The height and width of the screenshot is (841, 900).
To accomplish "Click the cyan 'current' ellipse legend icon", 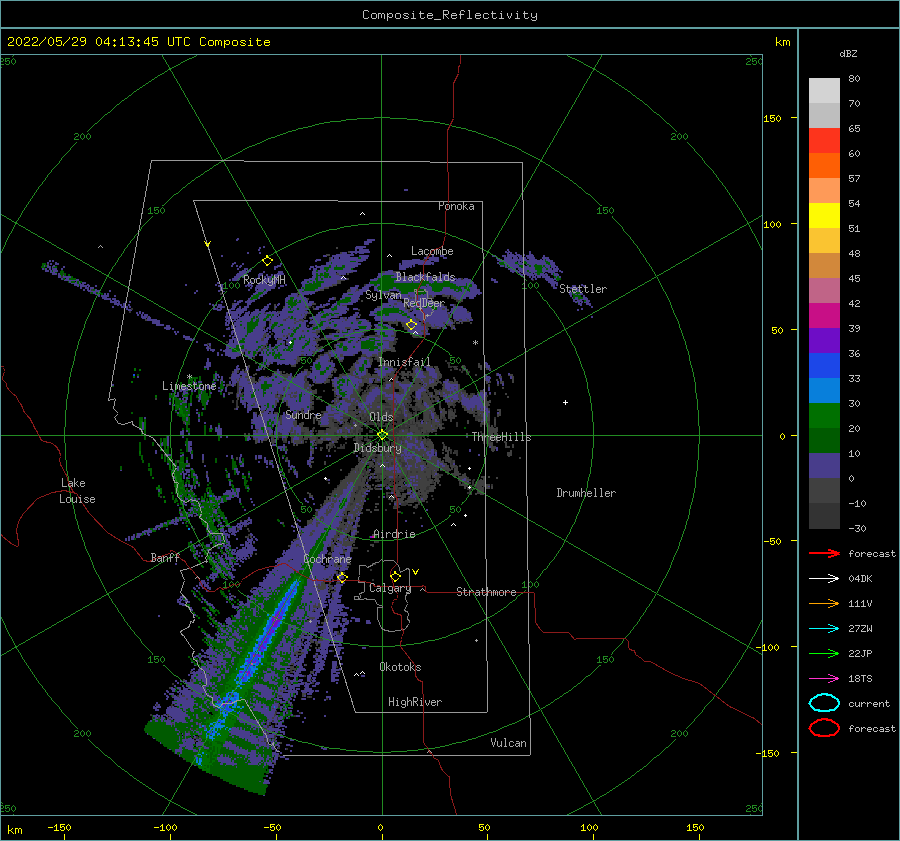I will (x=824, y=703).
